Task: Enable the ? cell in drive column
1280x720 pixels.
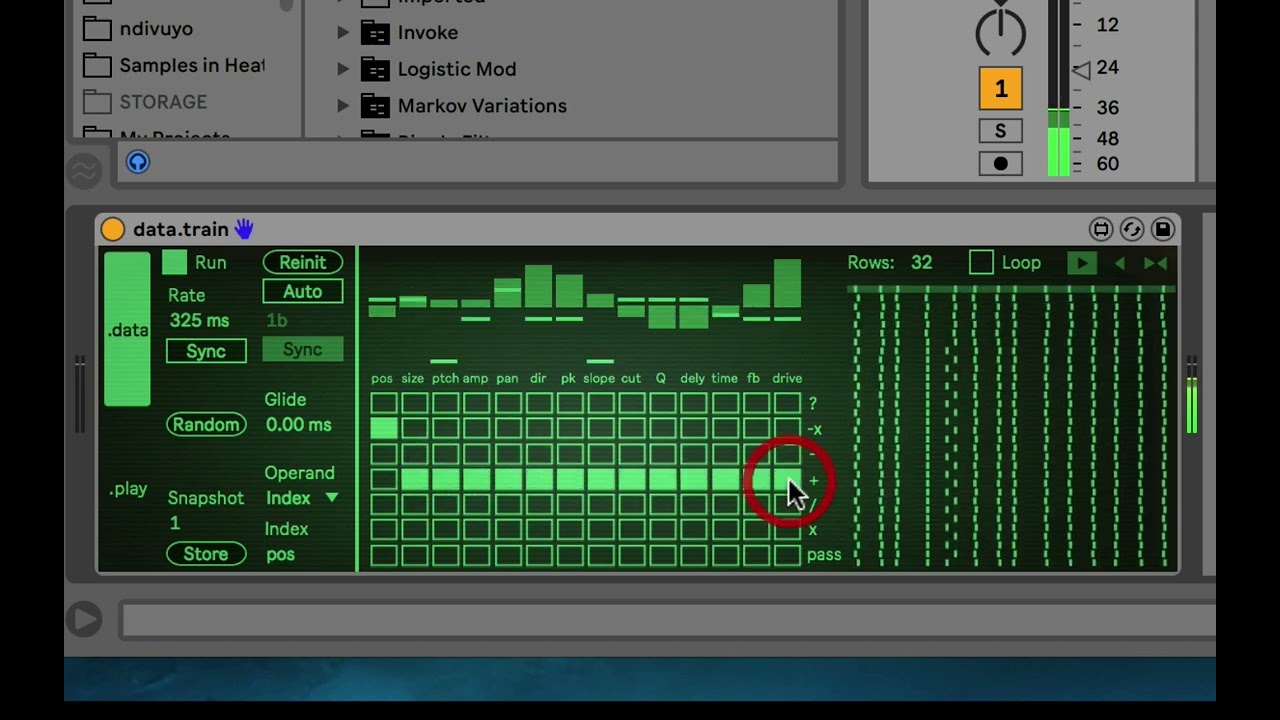Action: (787, 404)
